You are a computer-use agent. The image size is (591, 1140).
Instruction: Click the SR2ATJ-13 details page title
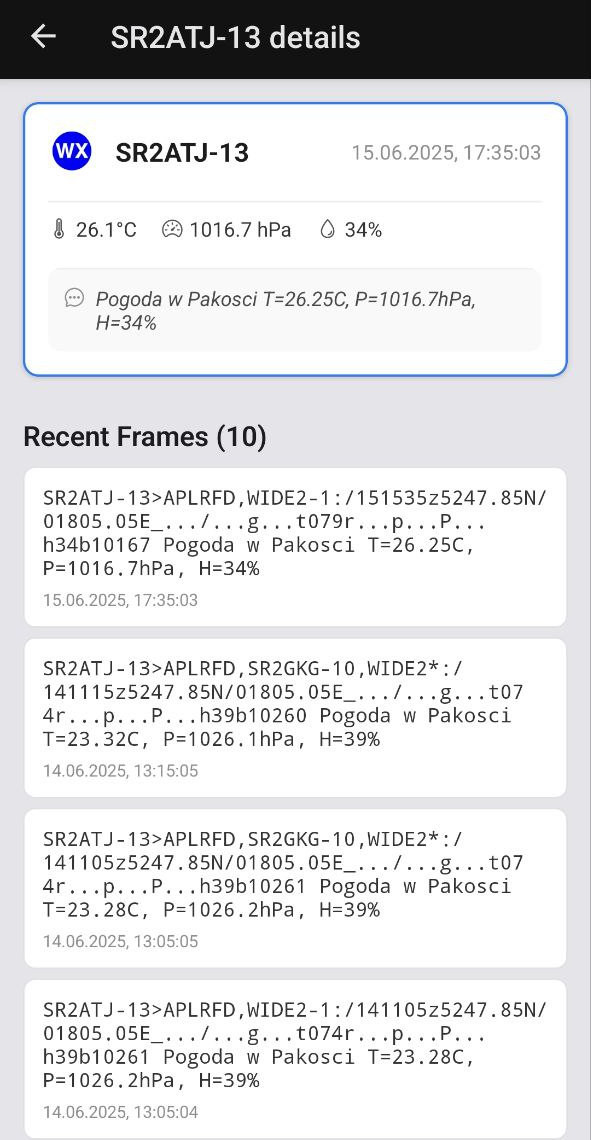tap(236, 37)
